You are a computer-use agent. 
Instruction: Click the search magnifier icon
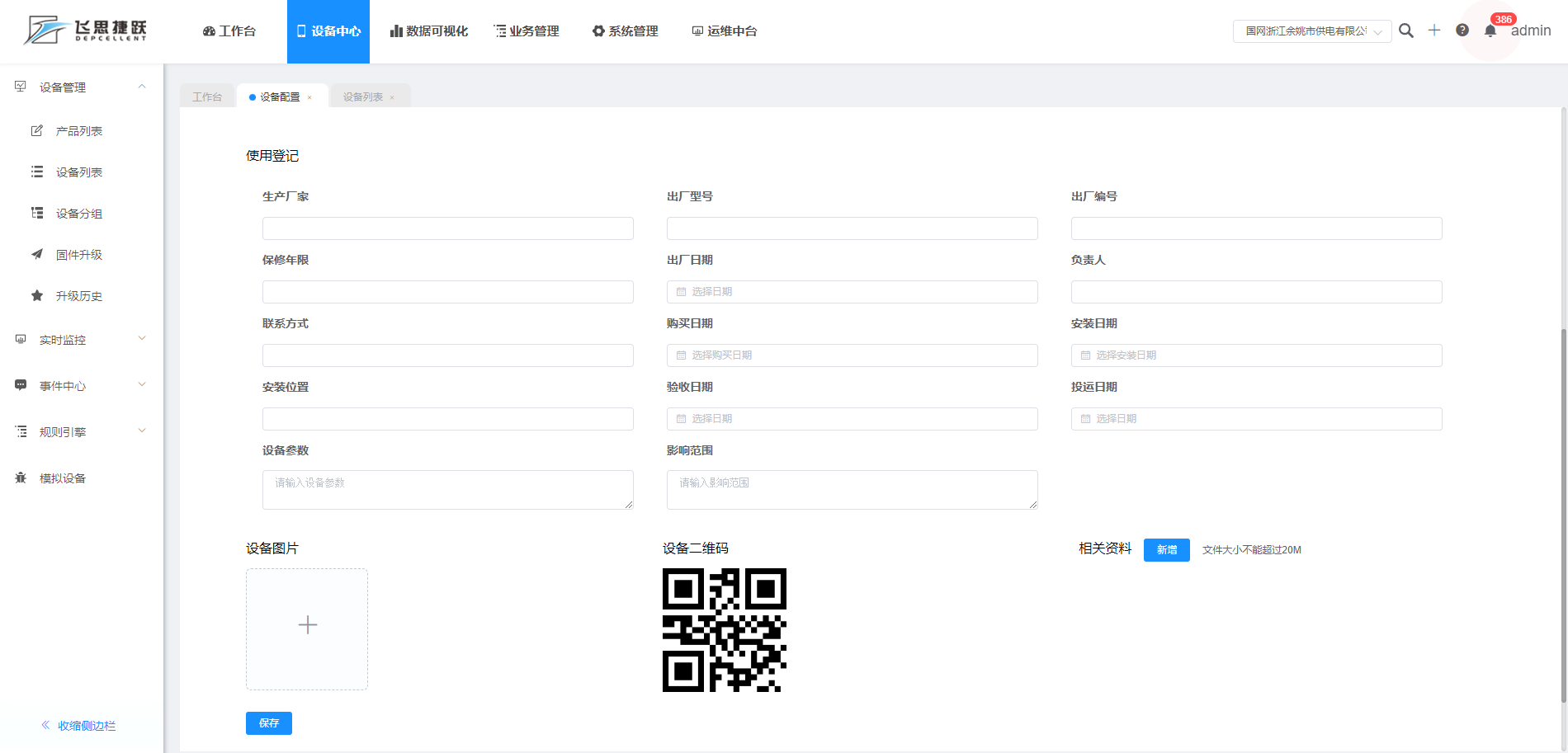[1406, 31]
